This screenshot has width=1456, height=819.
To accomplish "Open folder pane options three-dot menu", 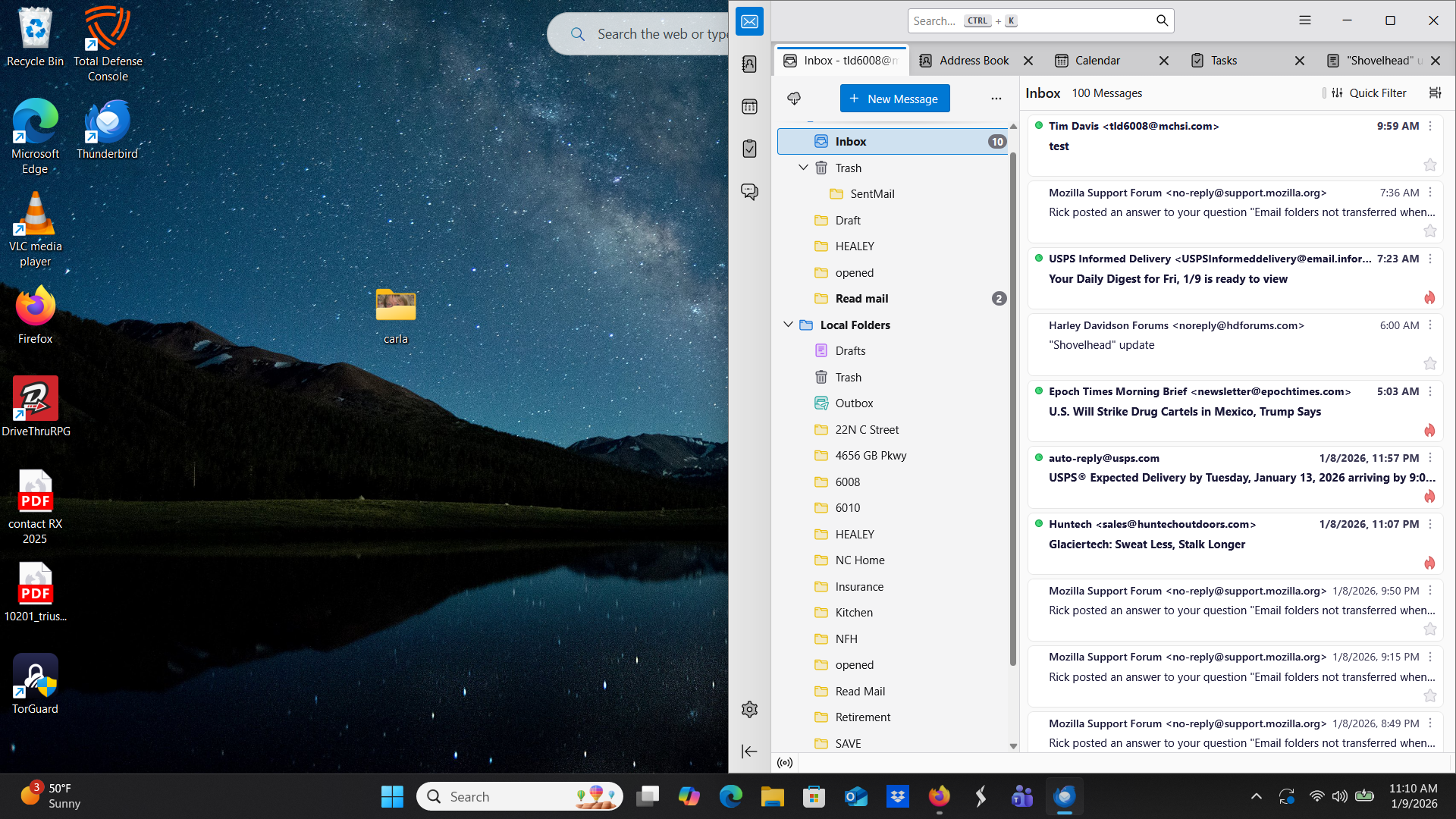I will tap(996, 99).
